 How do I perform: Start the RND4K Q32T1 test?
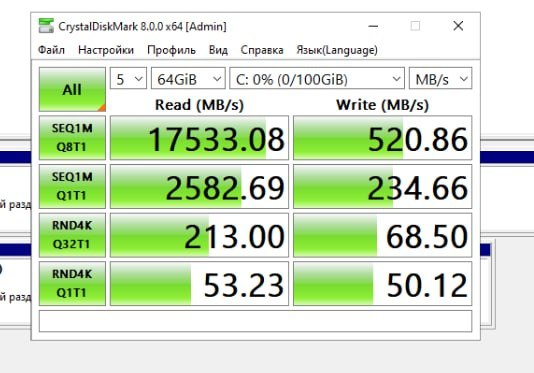coord(72,235)
